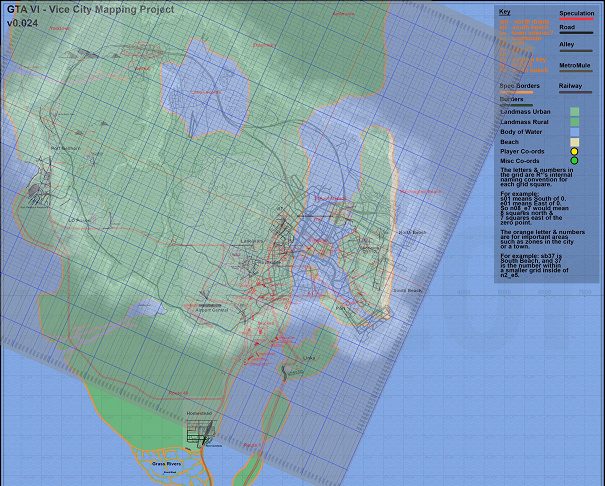Click the green Misc Co-ords circle
This screenshot has width=605, height=486.
click(x=575, y=160)
